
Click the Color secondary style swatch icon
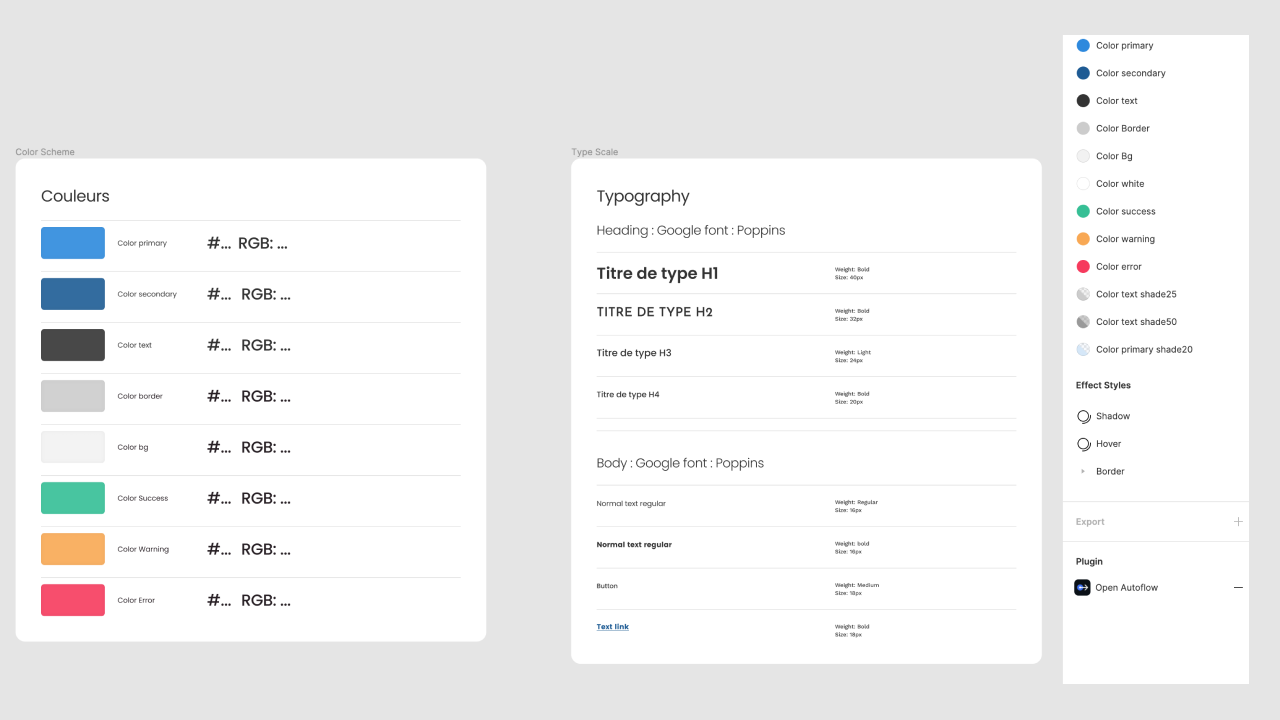point(1083,73)
